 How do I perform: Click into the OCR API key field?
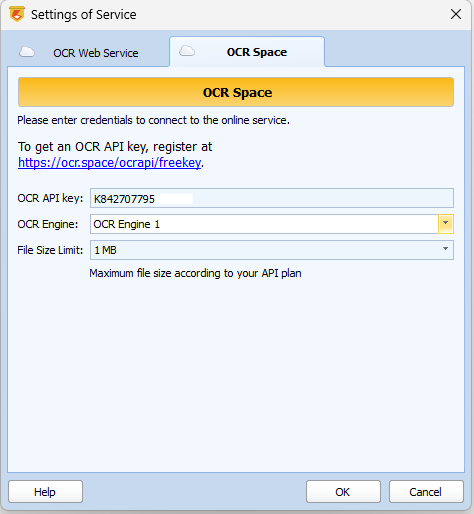pos(272,198)
